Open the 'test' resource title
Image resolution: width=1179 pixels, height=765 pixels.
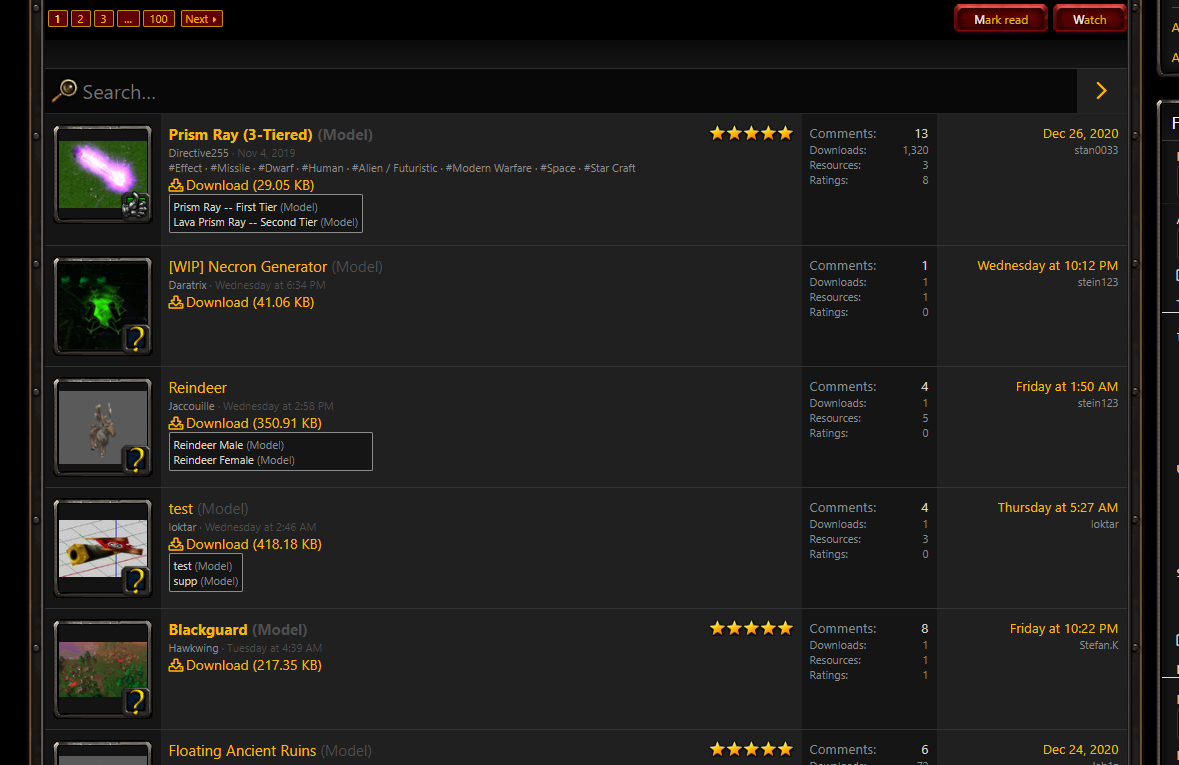[180, 509]
